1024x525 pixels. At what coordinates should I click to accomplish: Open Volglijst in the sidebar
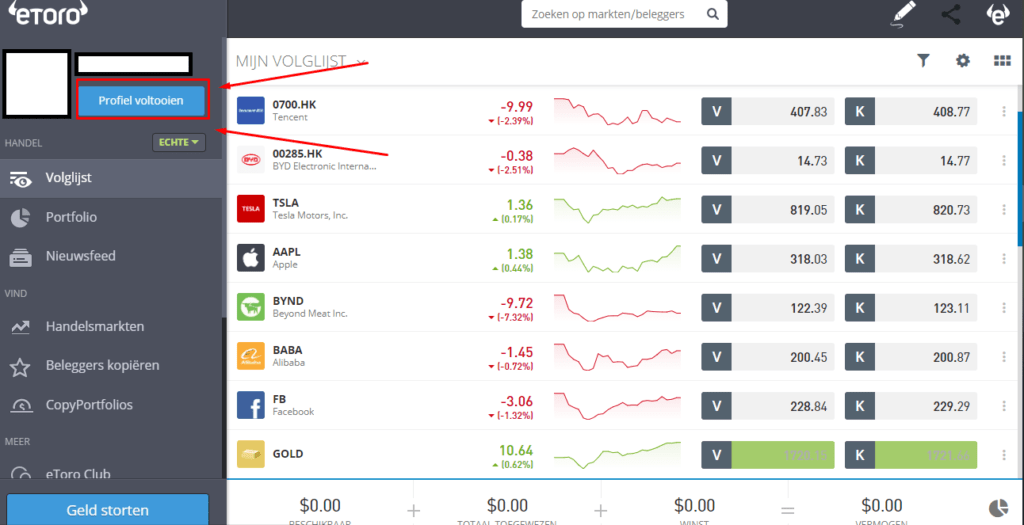click(111, 178)
